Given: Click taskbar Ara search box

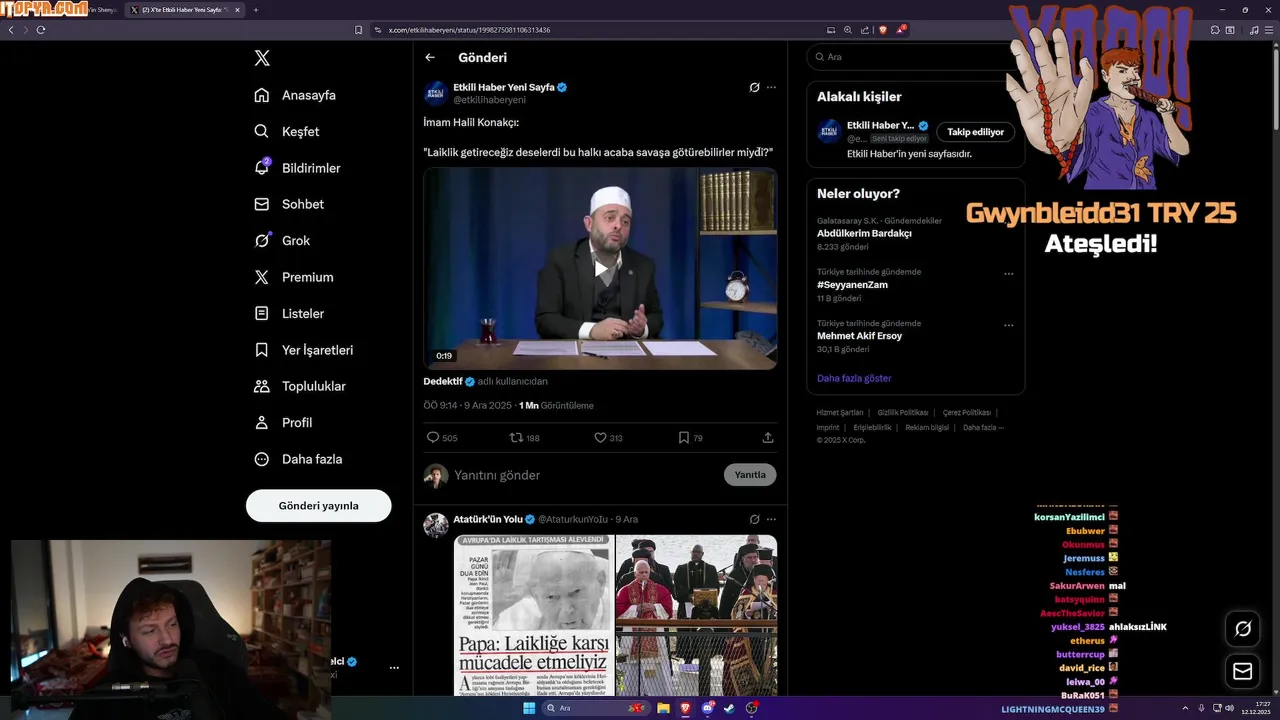Looking at the screenshot, I should point(595,708).
